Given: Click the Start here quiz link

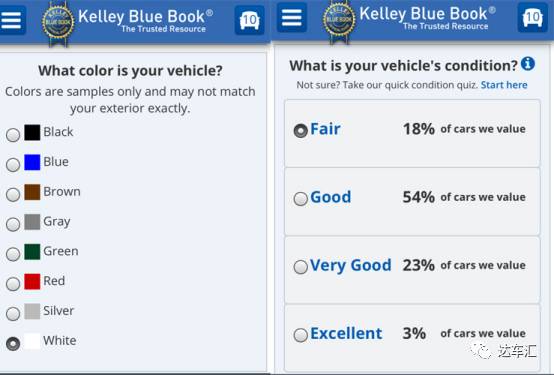Looking at the screenshot, I should pyautogui.click(x=504, y=85).
